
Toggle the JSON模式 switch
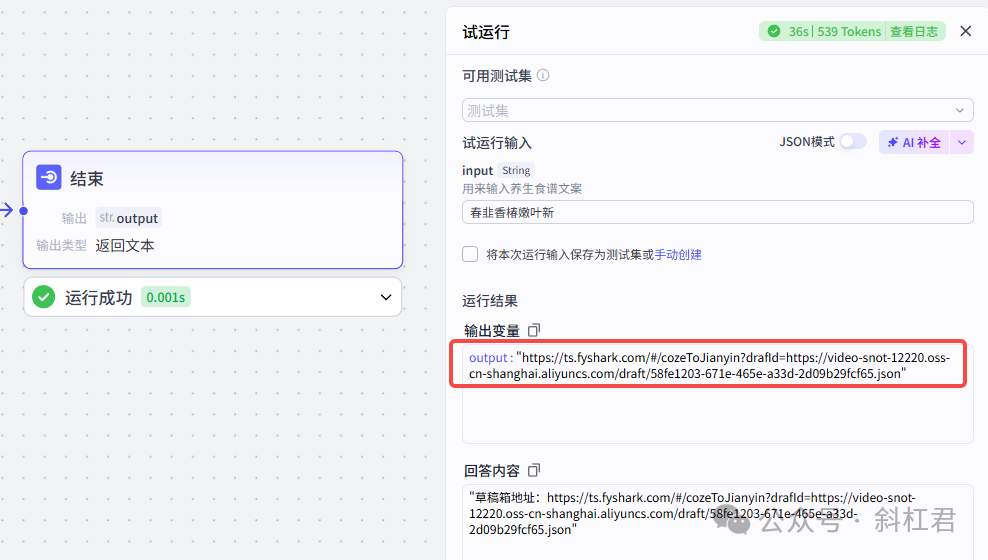coord(853,142)
